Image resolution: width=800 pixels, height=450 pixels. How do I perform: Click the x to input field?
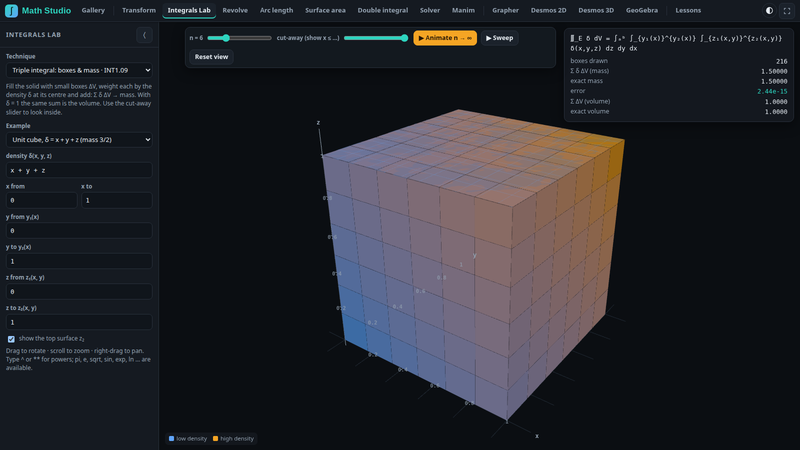[117, 200]
